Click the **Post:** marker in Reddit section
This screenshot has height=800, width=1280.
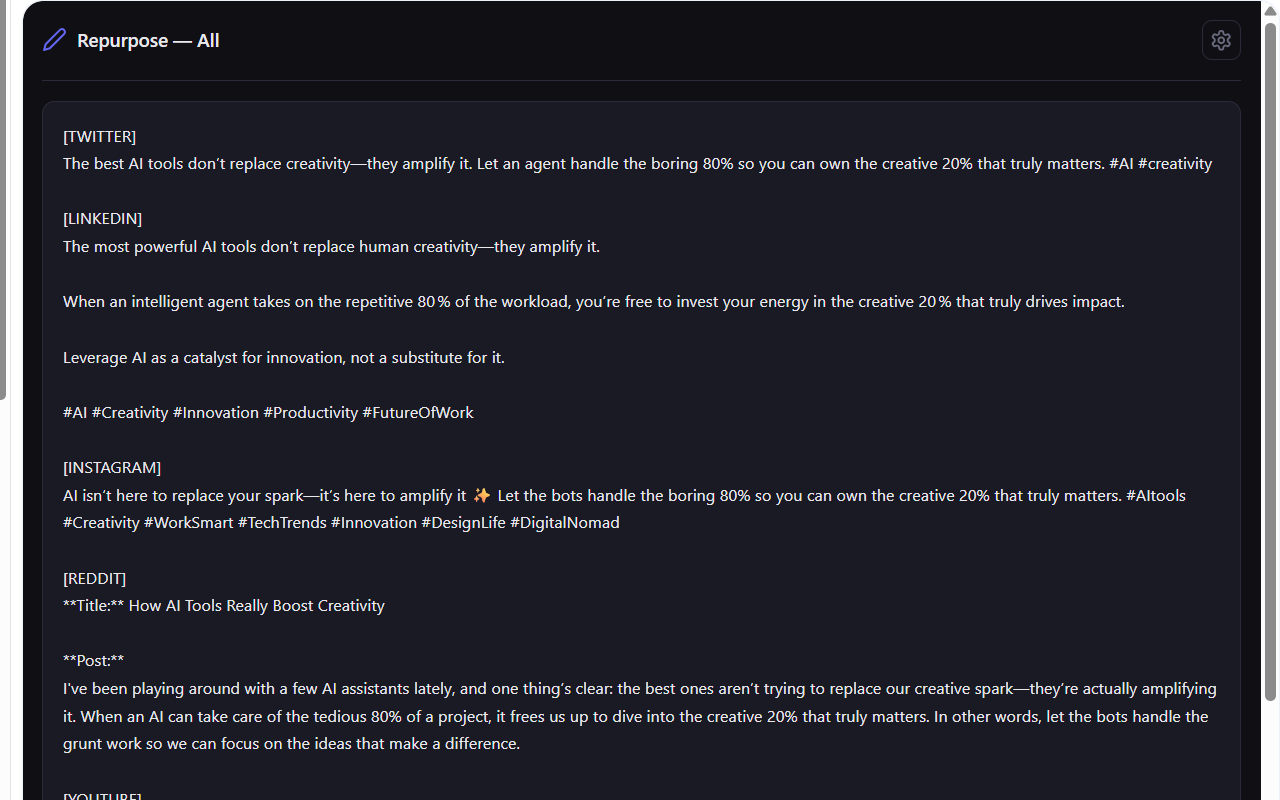coord(93,660)
